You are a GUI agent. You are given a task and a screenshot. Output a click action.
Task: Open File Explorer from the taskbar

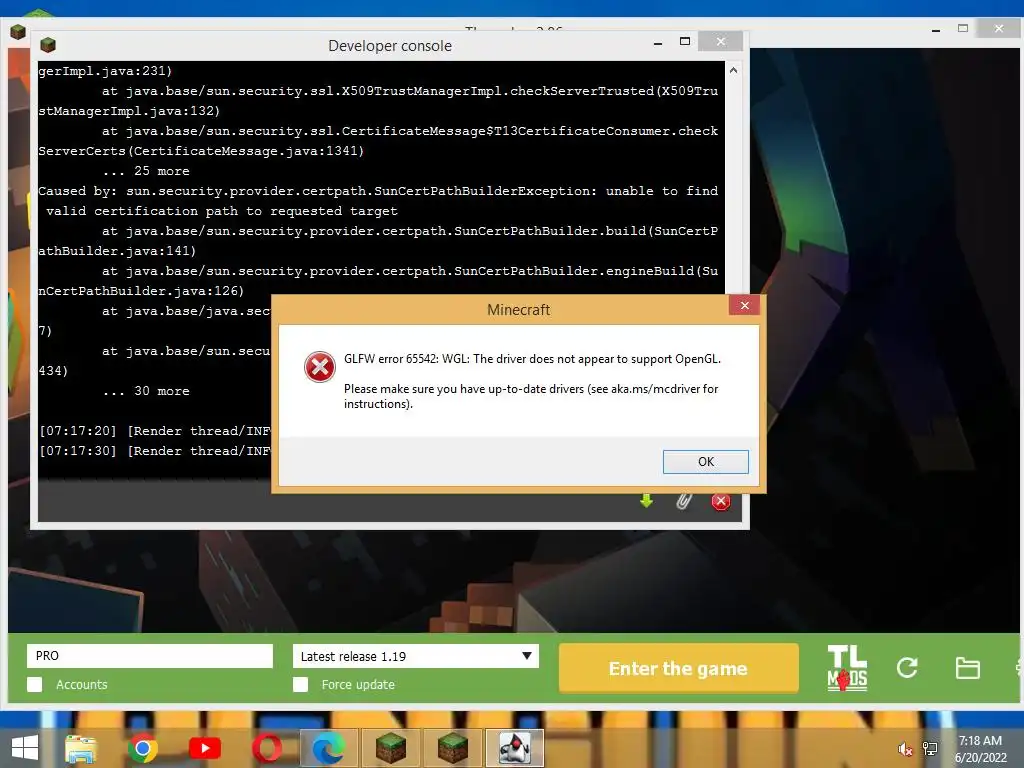click(80, 748)
